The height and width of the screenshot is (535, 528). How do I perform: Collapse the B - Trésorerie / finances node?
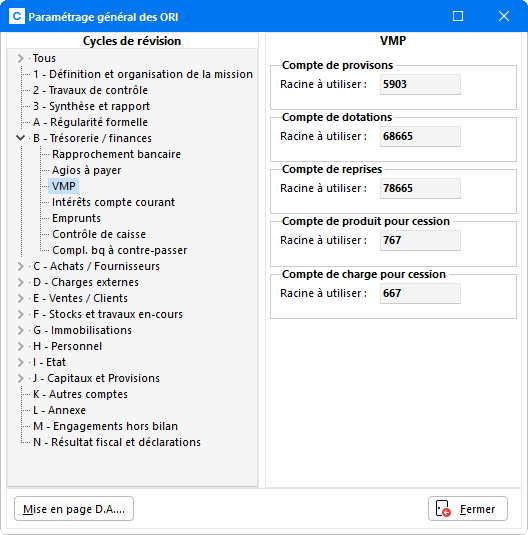[x=20, y=138]
